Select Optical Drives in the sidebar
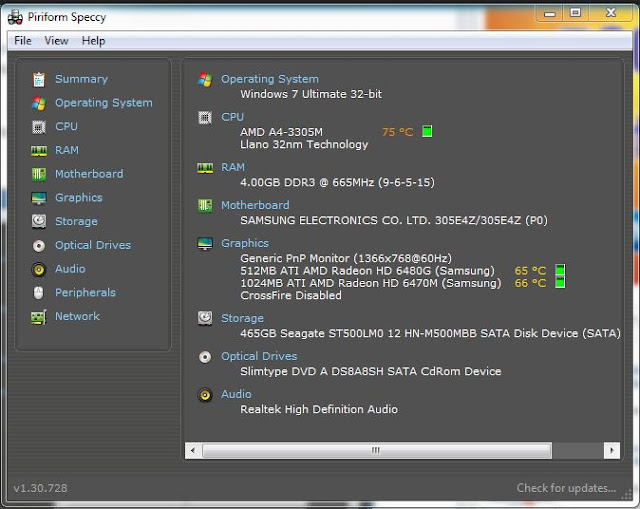 point(93,245)
